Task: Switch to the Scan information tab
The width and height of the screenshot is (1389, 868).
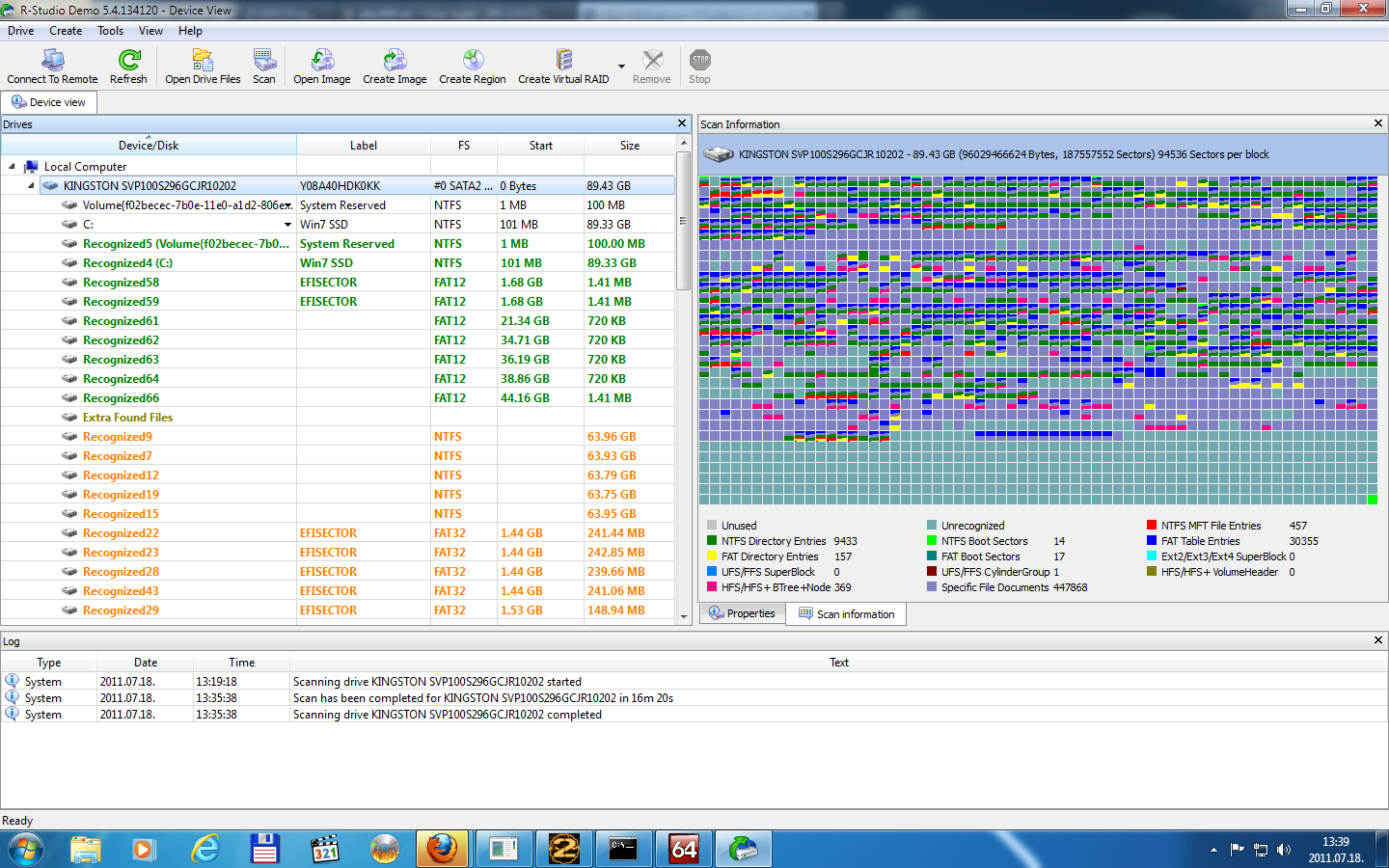Action: pos(846,614)
